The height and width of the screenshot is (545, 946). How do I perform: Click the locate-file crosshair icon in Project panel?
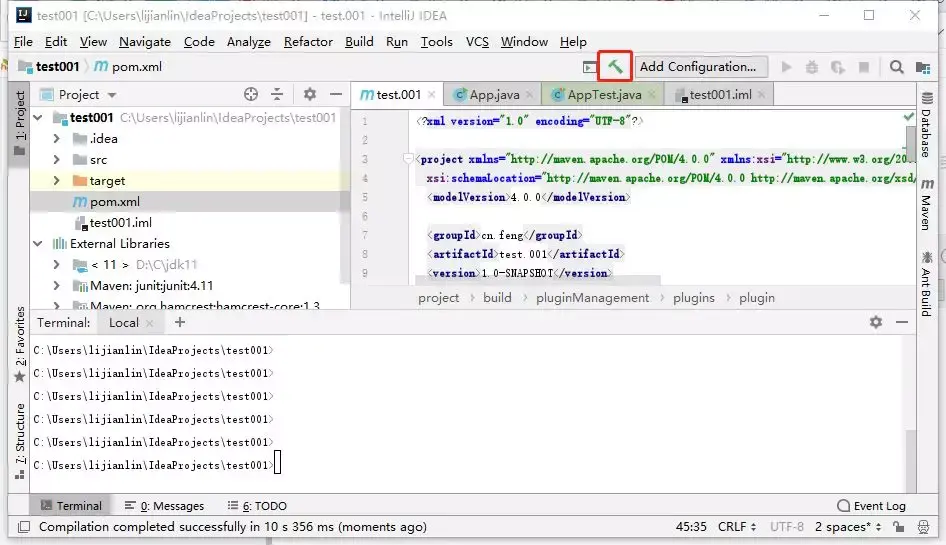251,94
